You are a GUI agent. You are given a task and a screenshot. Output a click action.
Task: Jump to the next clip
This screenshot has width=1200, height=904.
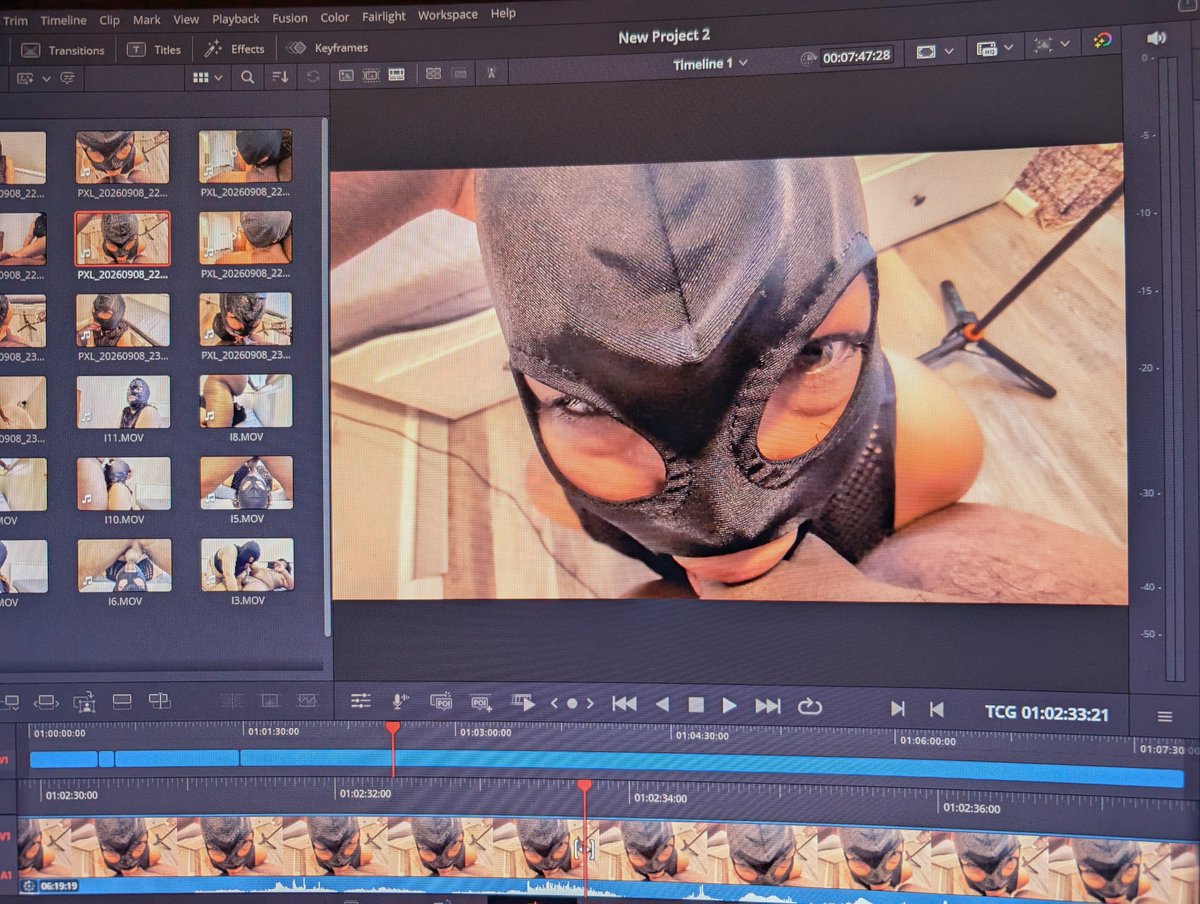pyautogui.click(x=768, y=706)
